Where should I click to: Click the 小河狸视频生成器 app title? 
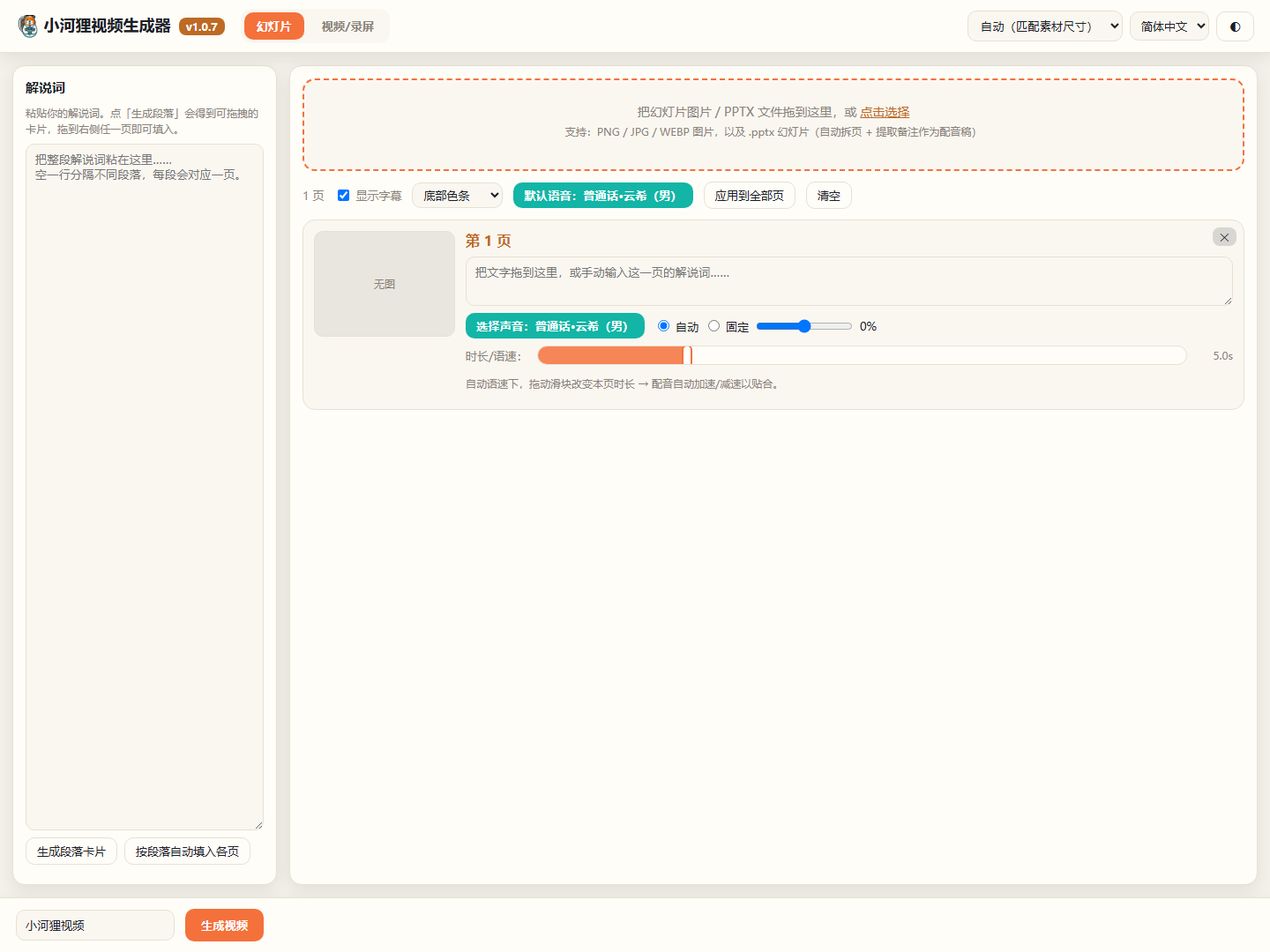pos(108,26)
